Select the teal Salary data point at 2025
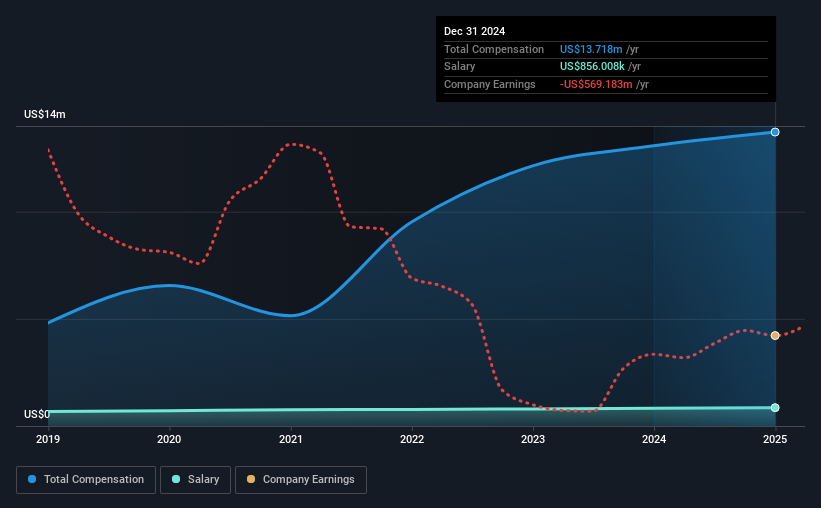The width and height of the screenshot is (821, 508). tap(775, 407)
